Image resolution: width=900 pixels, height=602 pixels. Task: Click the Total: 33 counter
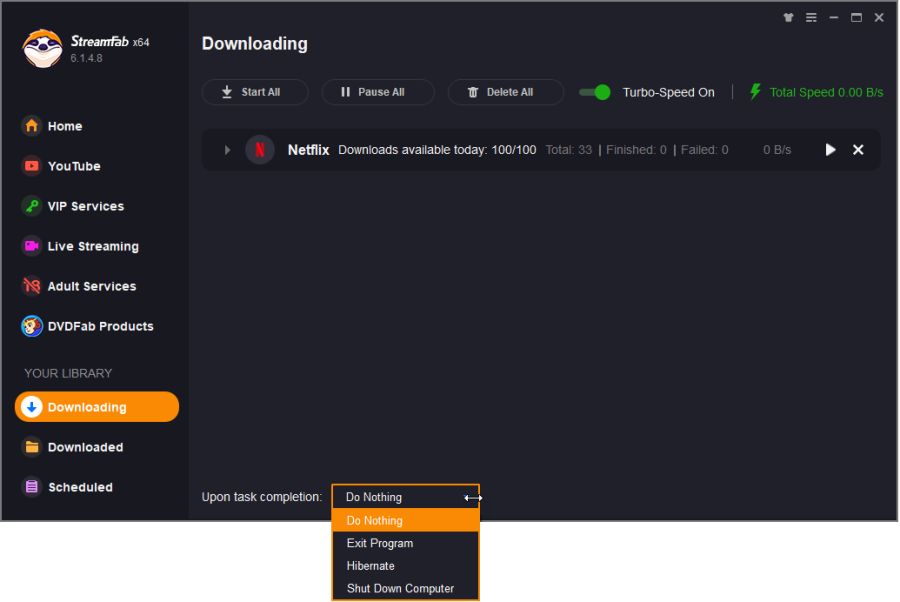pyautogui.click(x=568, y=150)
